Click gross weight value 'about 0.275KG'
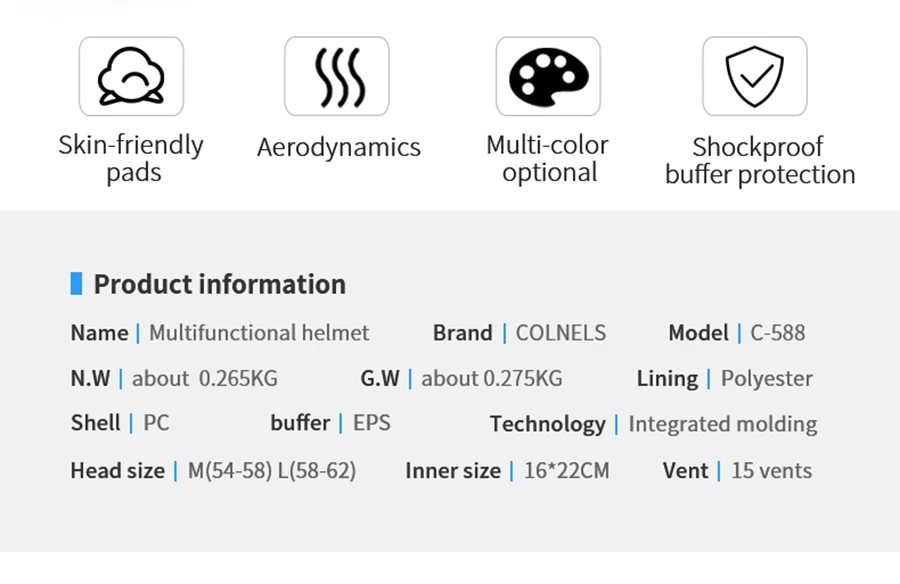This screenshot has height=584, width=900. pyautogui.click(x=491, y=378)
